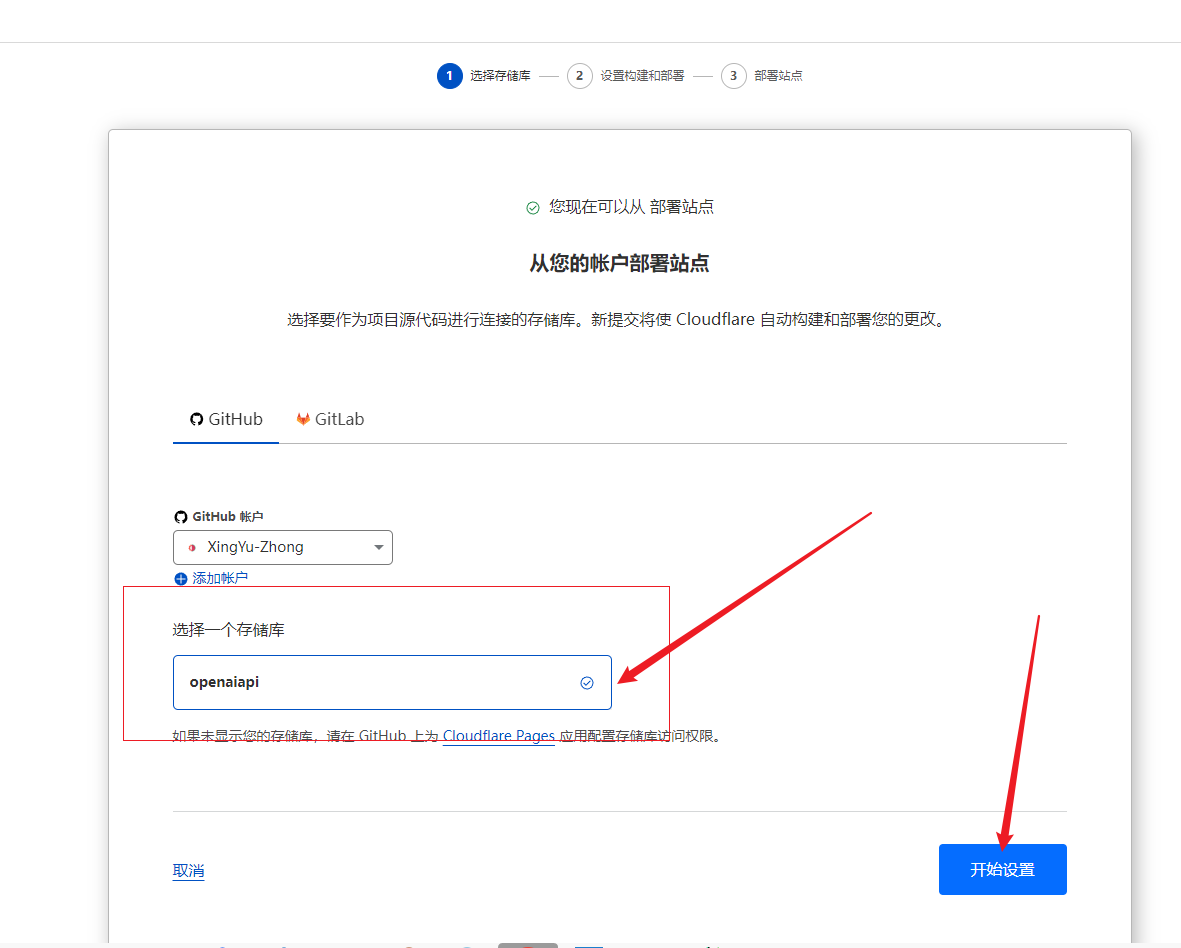Switch to the GitLab tab
1181x948 pixels.
[x=330, y=419]
